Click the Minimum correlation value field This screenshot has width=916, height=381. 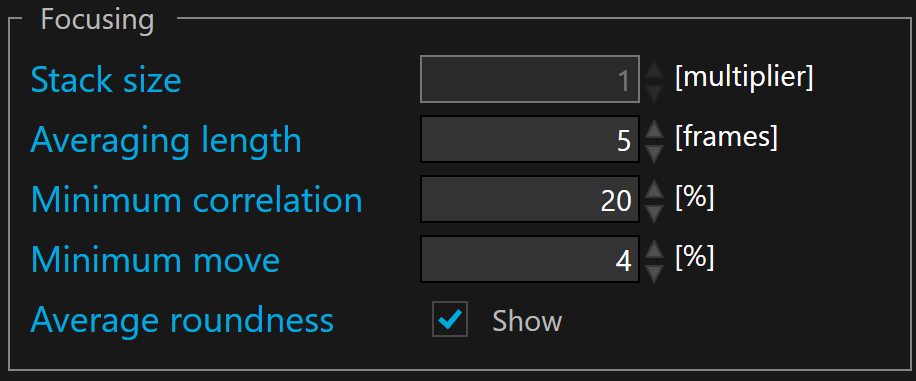(x=530, y=199)
